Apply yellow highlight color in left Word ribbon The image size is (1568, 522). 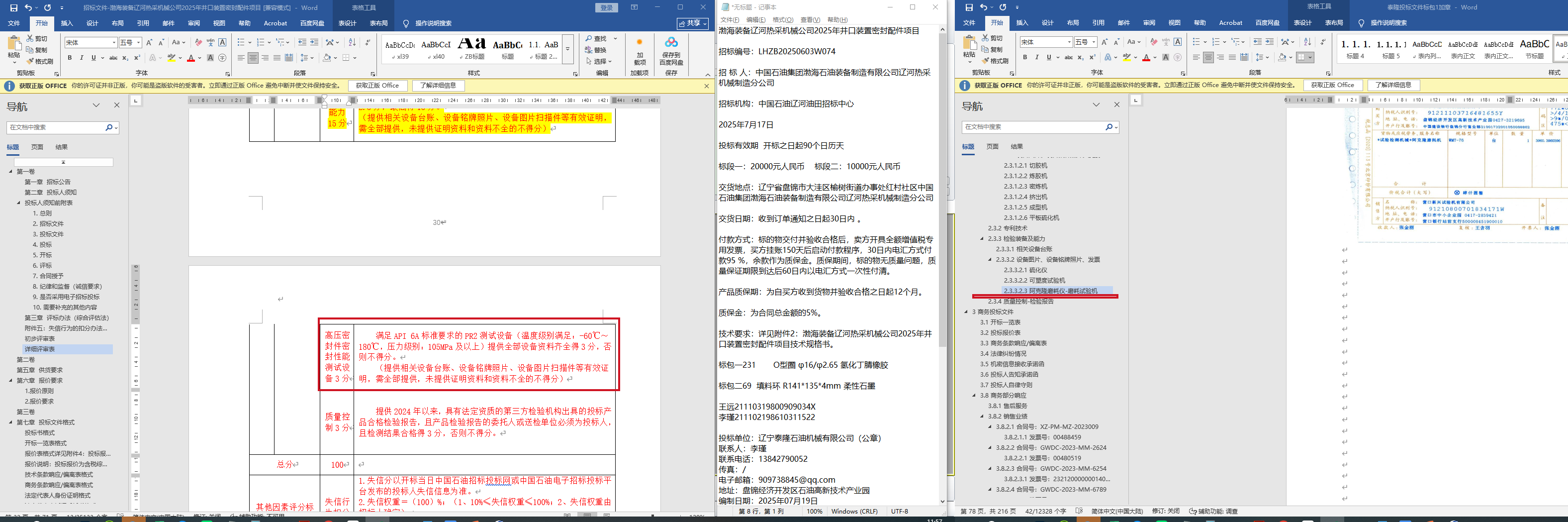(172, 58)
